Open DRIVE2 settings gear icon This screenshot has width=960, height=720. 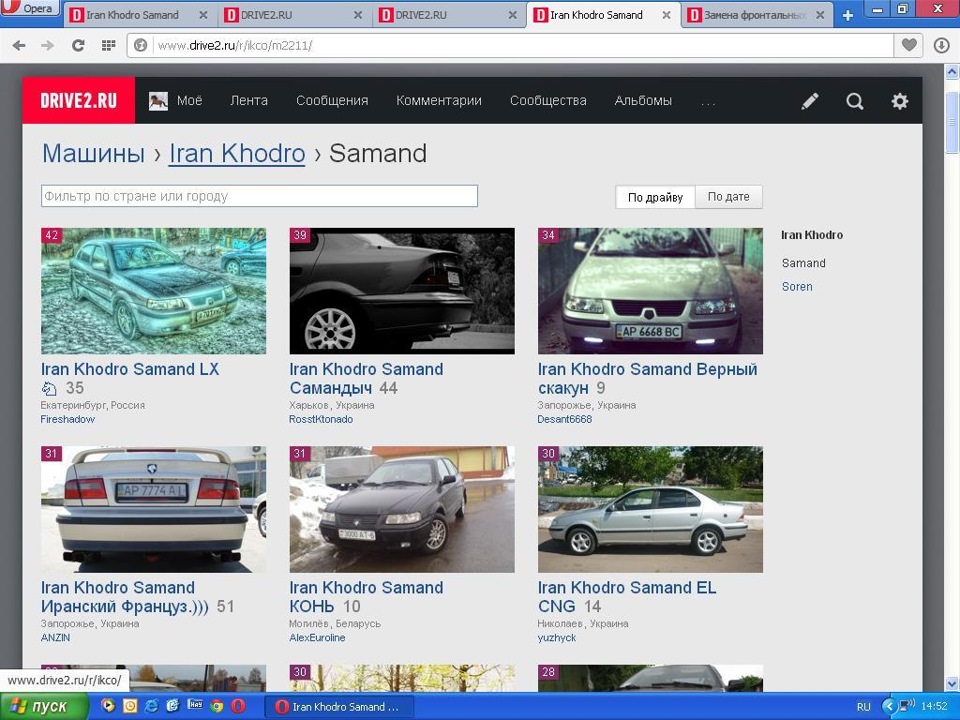pos(899,101)
